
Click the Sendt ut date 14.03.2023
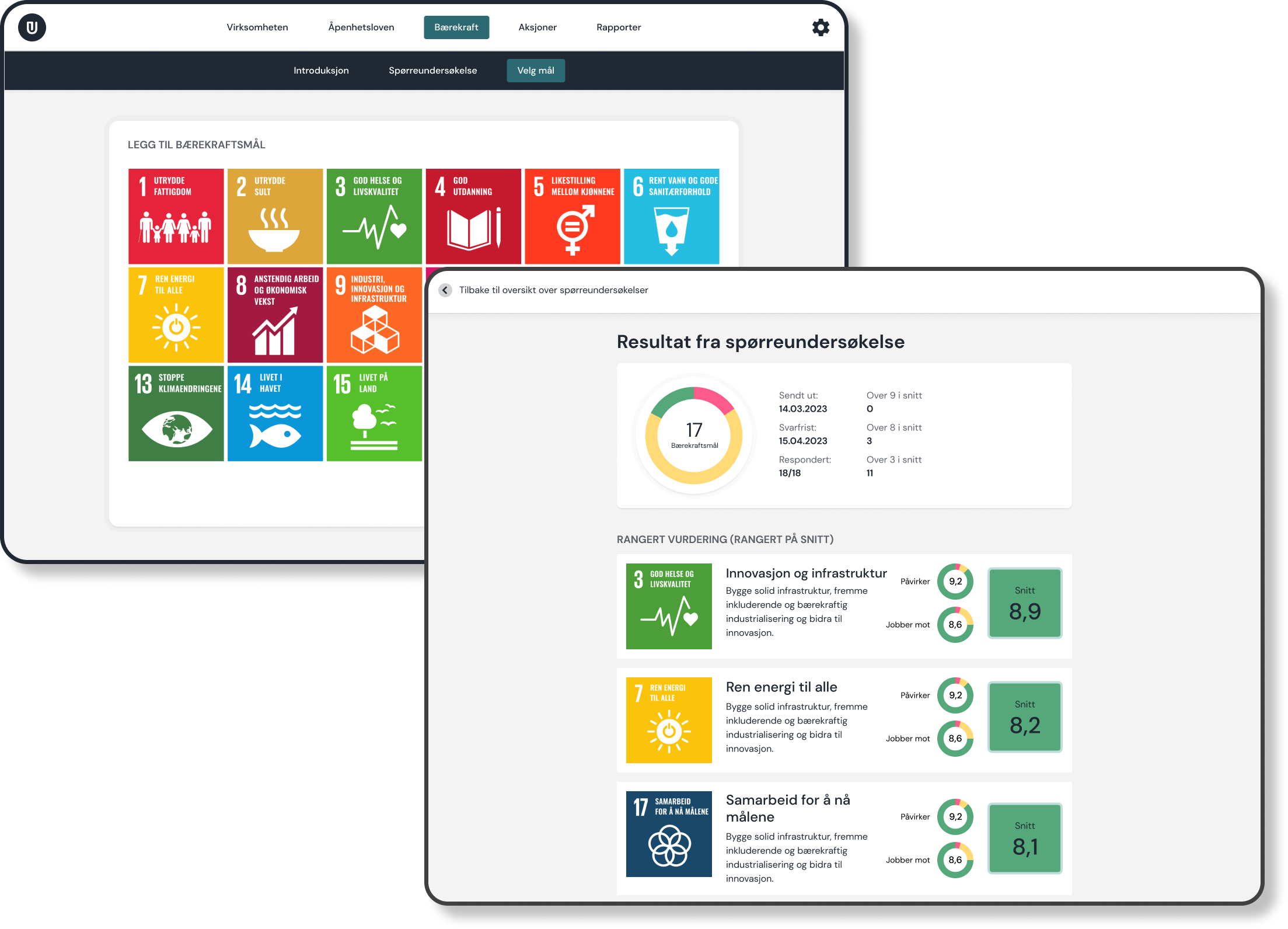click(802, 409)
